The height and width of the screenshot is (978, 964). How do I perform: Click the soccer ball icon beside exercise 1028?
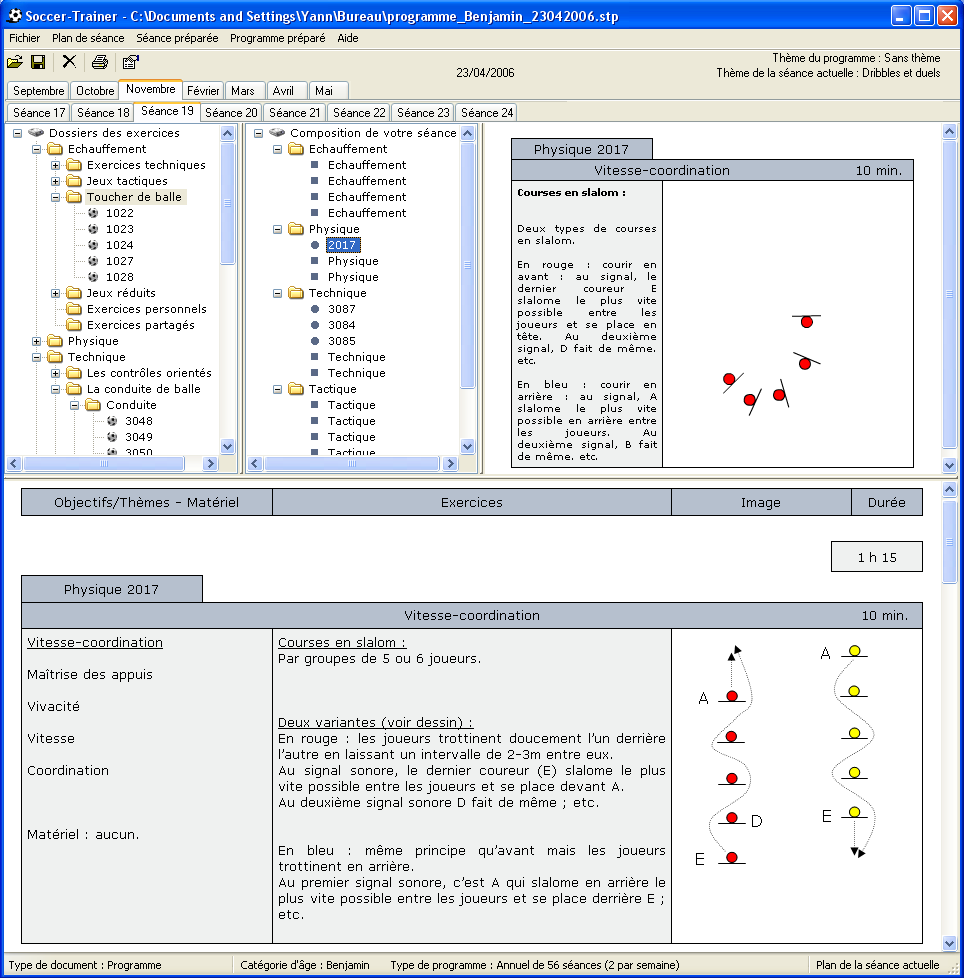(x=93, y=277)
